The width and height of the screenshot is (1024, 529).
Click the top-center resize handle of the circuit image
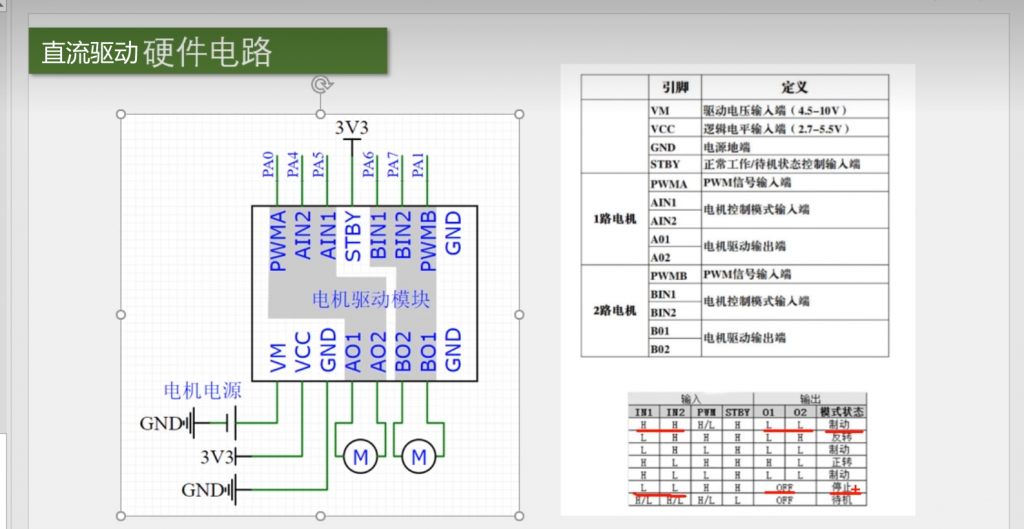pyautogui.click(x=321, y=114)
